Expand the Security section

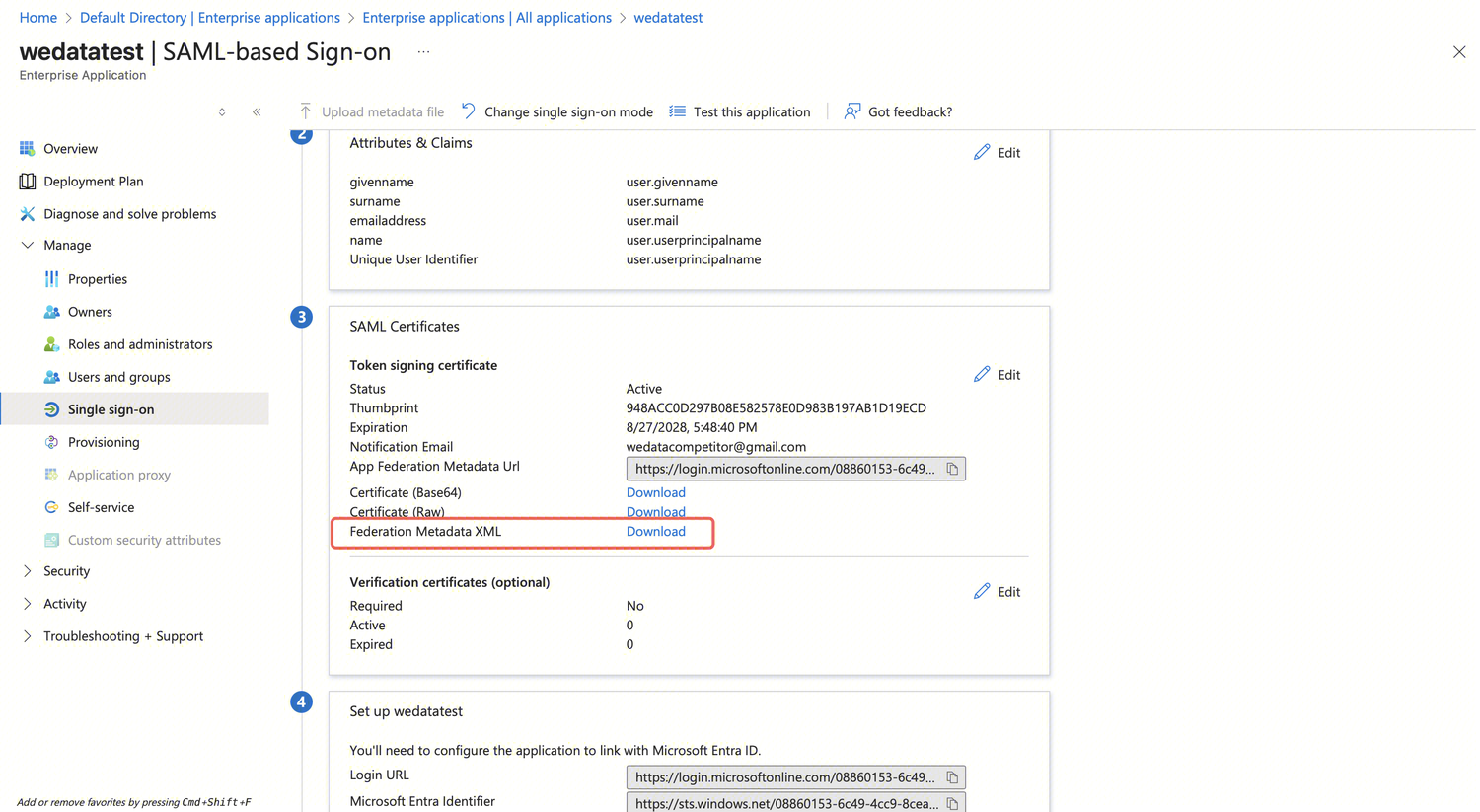28,571
